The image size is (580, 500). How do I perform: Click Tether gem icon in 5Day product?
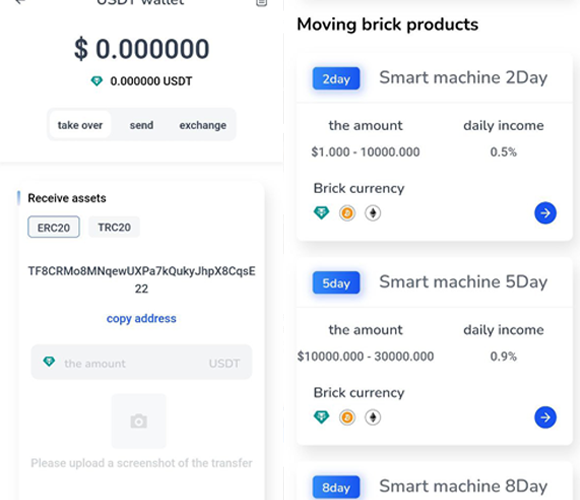pyautogui.click(x=321, y=418)
